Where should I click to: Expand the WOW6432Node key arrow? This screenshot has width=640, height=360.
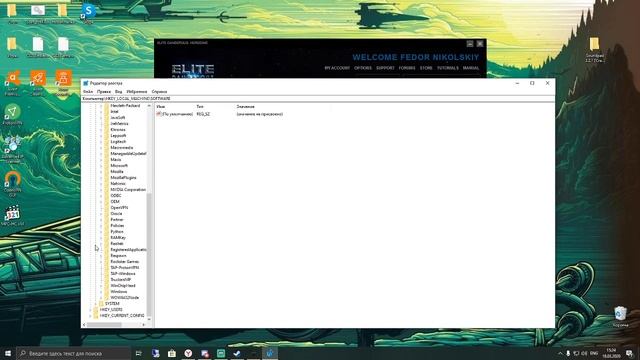point(101,298)
